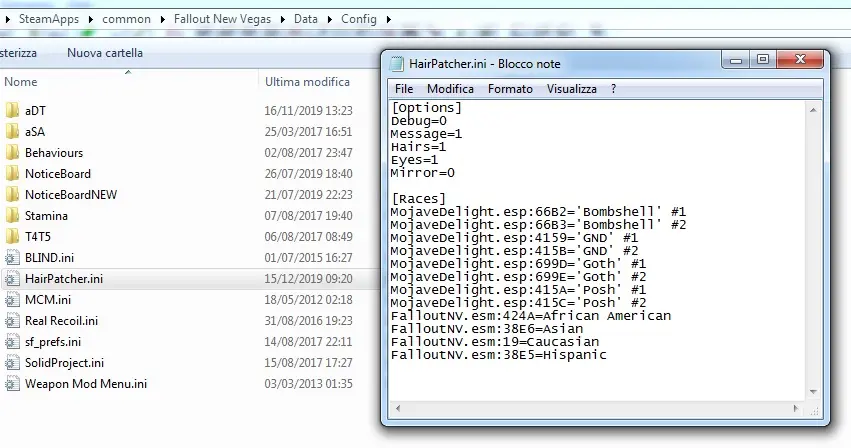851x448 pixels.
Task: Click the Mirror=0 line in the text area
Action: pos(422,173)
